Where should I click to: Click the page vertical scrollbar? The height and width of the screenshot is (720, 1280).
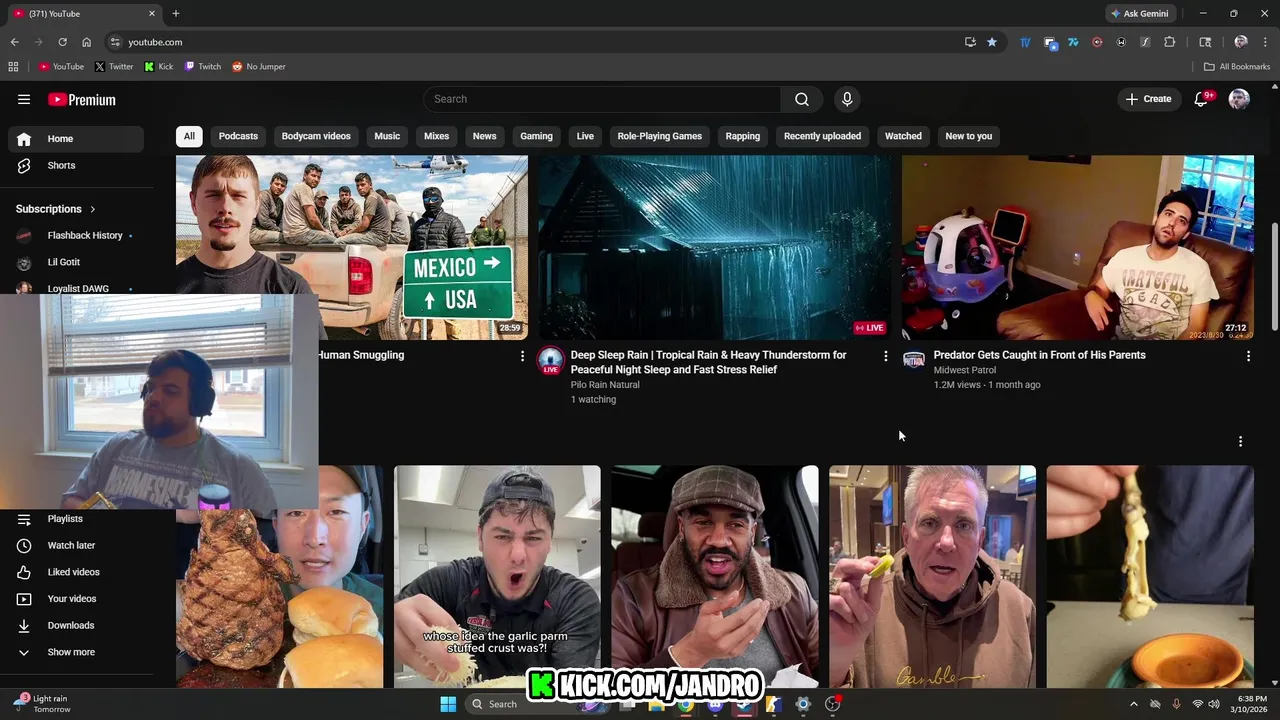pyautogui.click(x=1274, y=275)
